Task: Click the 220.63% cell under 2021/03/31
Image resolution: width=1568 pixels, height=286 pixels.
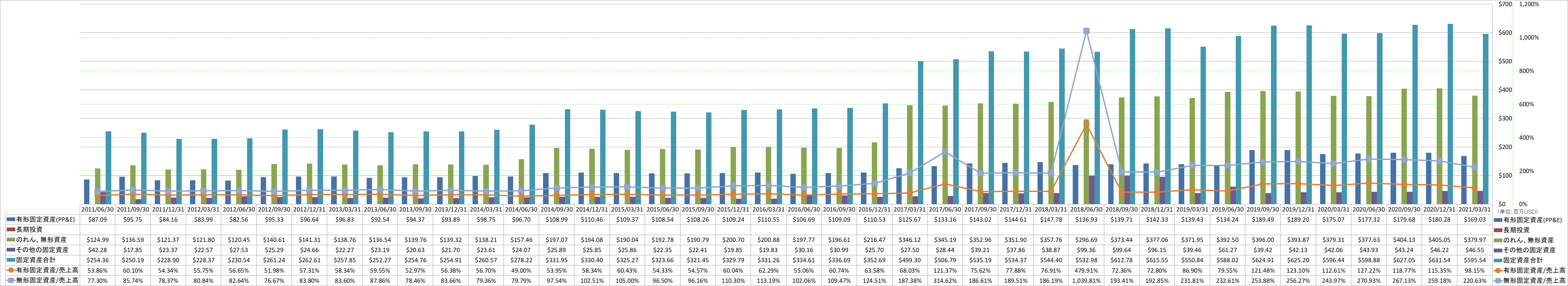Action: point(1475,280)
